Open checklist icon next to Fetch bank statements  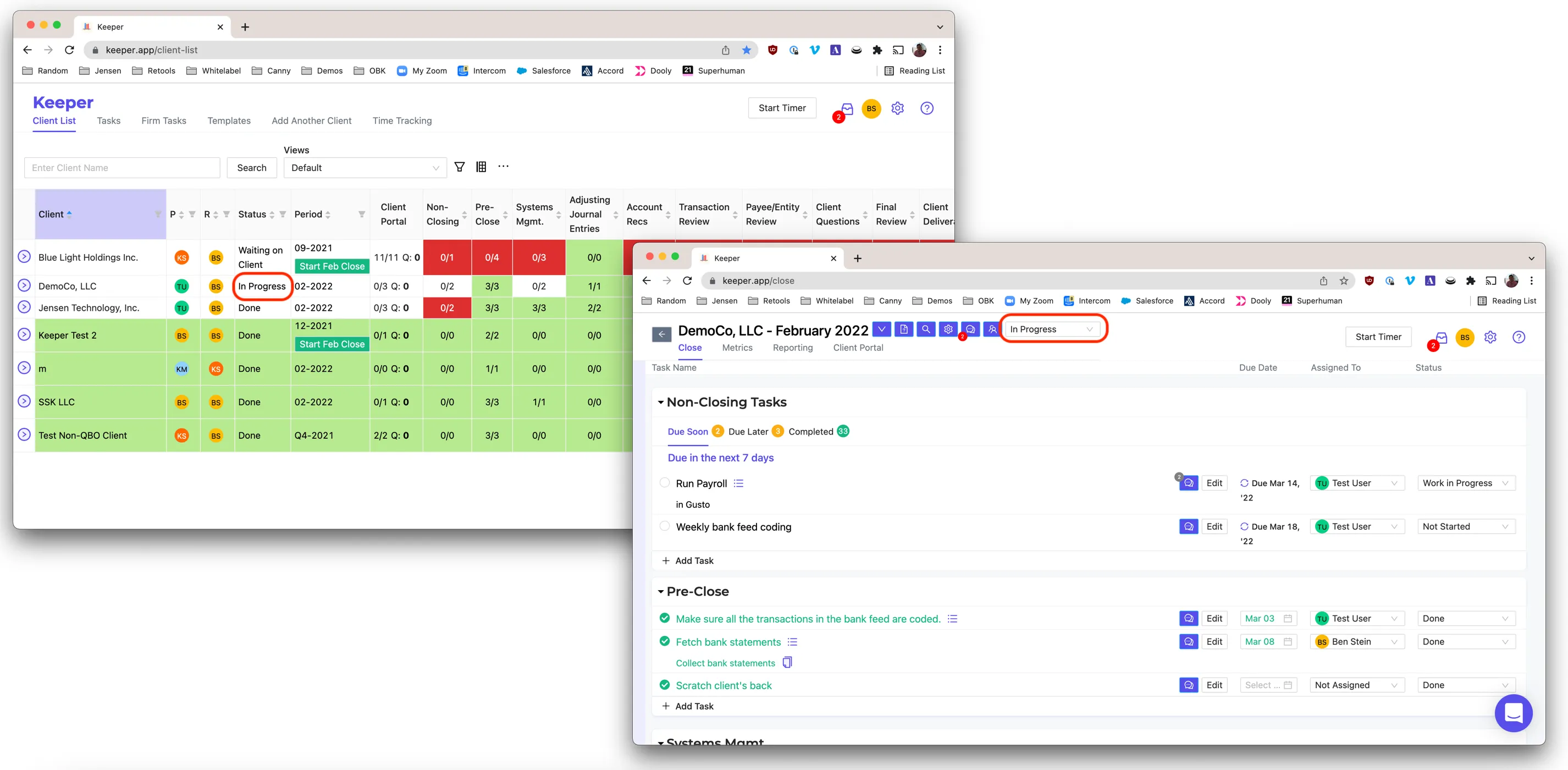coord(792,641)
